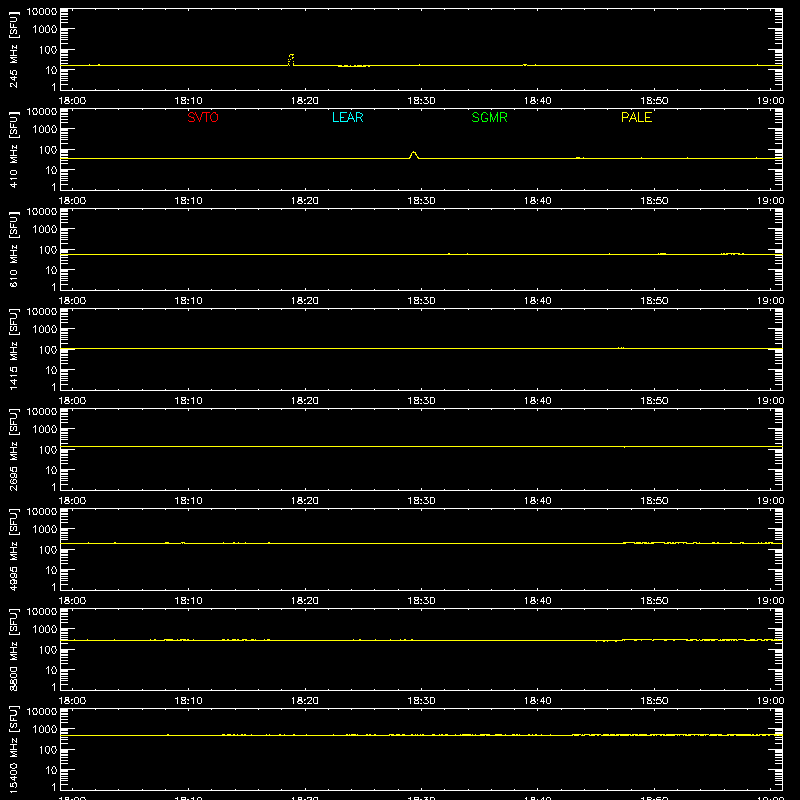Click the flux bump in the 410 MHz plot
This screenshot has height=800, width=800.
coord(414,155)
